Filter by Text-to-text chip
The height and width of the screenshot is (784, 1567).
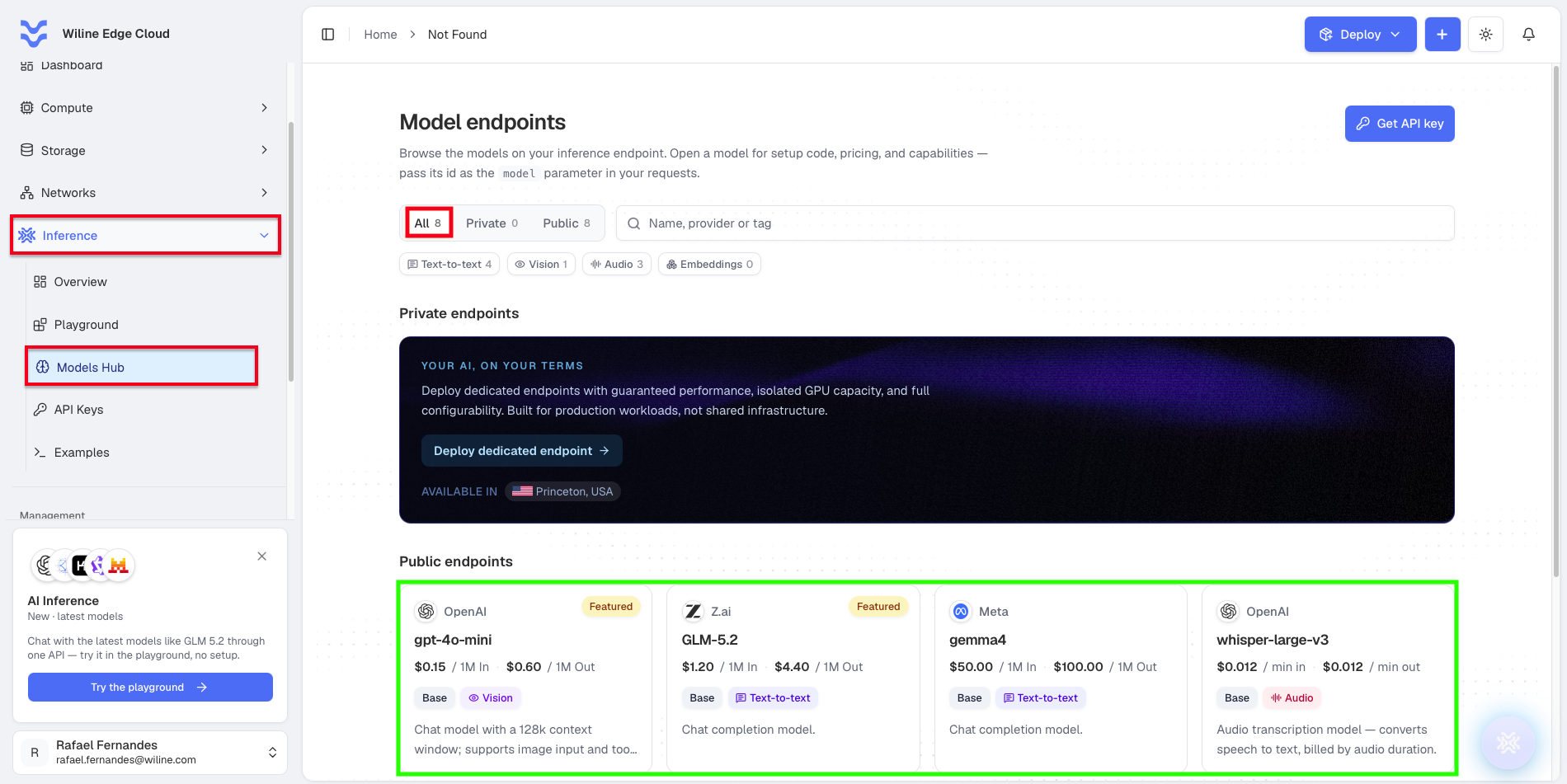point(449,265)
